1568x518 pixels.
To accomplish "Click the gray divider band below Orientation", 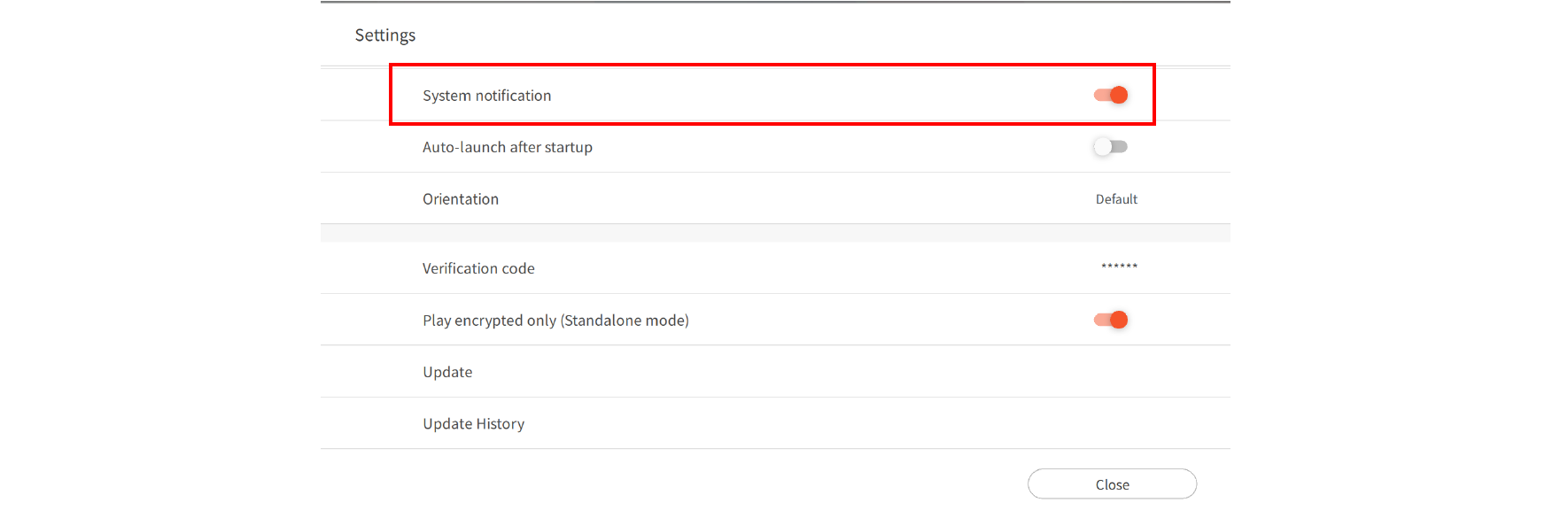I will tap(775, 233).
